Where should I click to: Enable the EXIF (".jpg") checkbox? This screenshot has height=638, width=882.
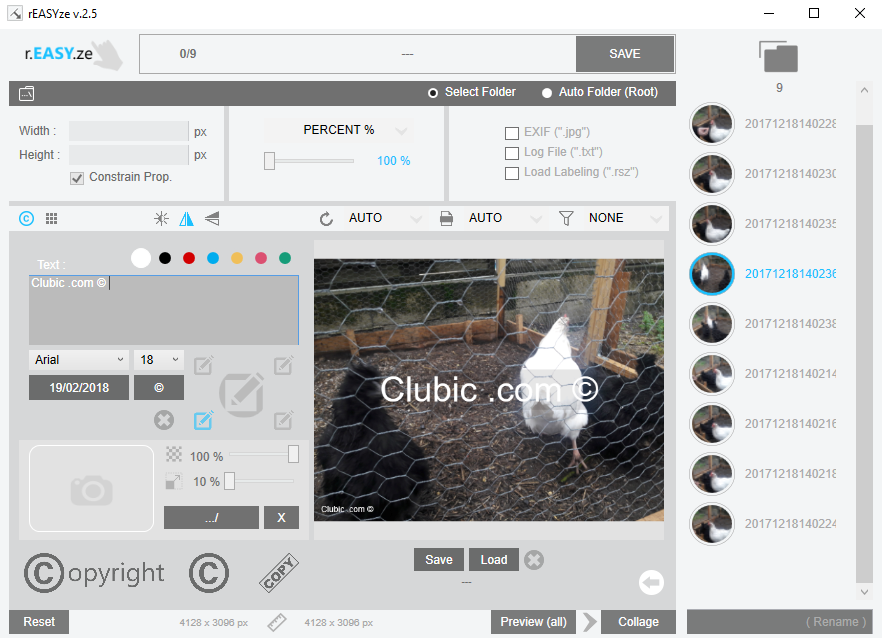click(512, 133)
